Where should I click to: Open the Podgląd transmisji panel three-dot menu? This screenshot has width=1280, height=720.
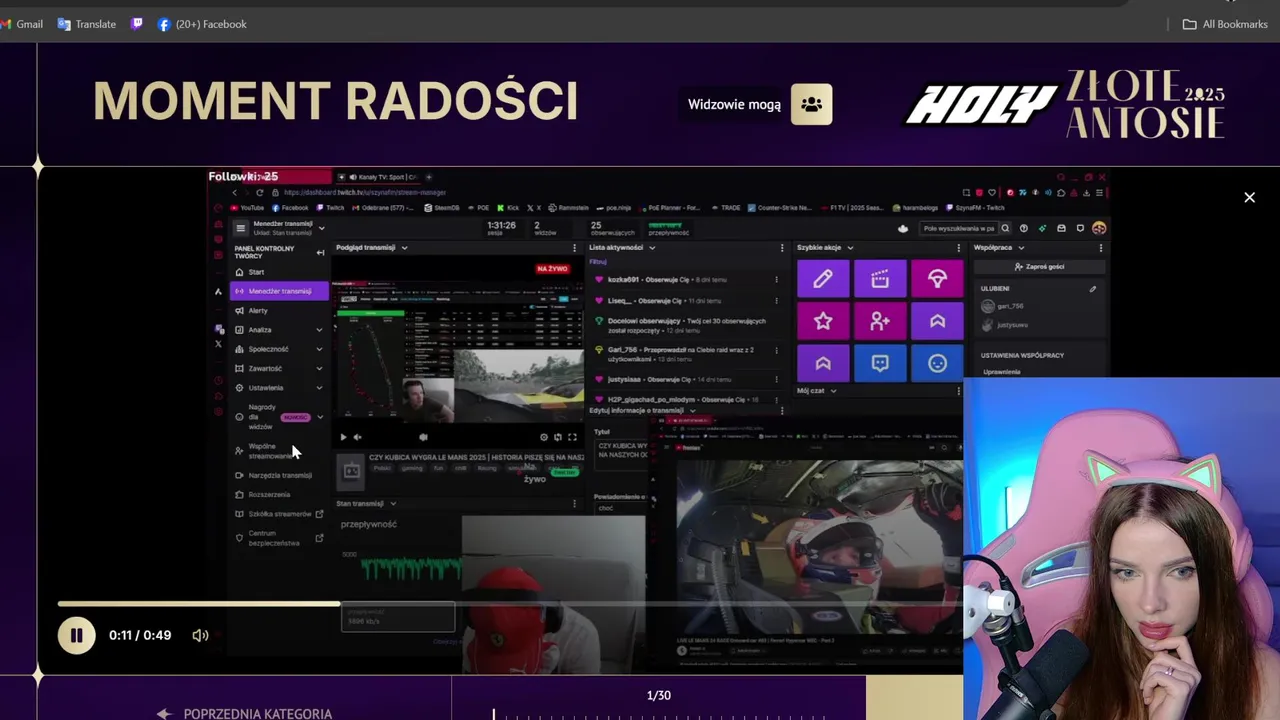[x=574, y=247]
